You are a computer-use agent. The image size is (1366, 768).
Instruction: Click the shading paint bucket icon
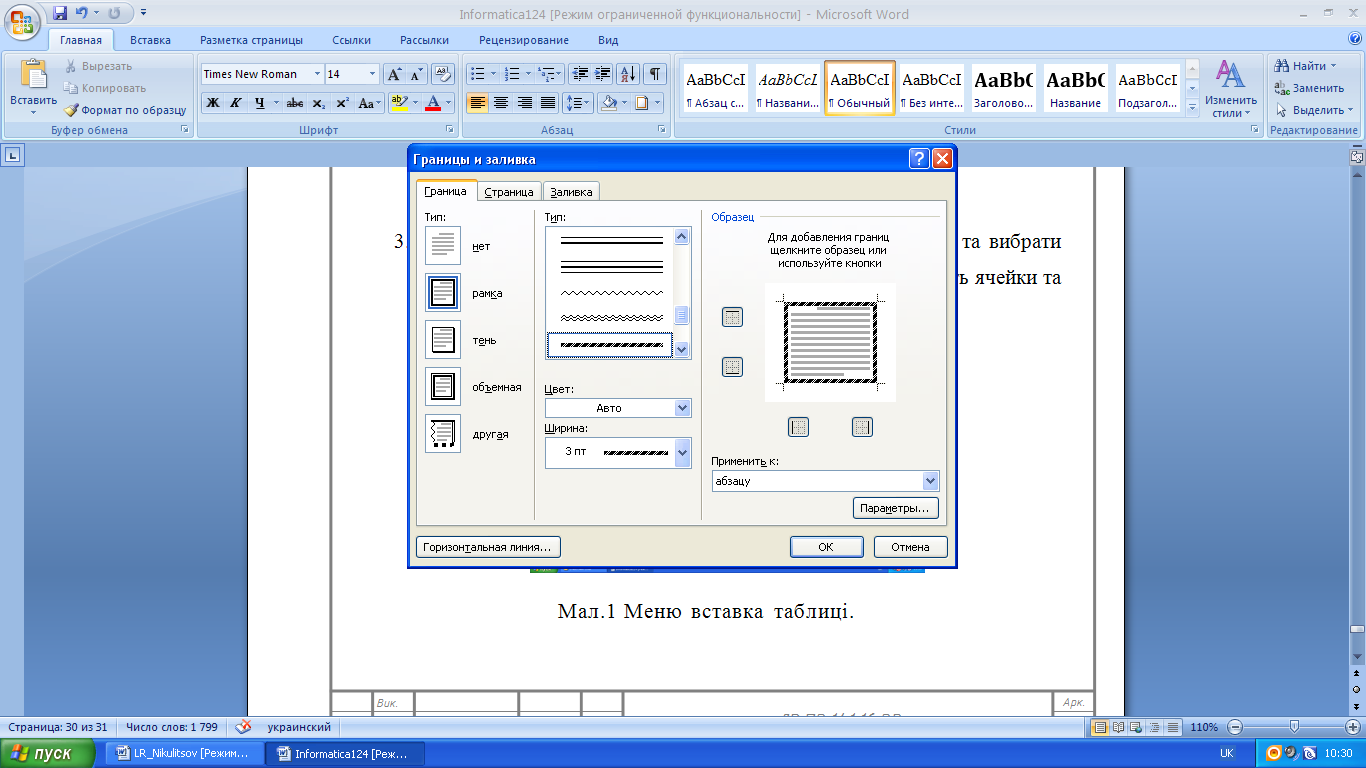coord(607,103)
